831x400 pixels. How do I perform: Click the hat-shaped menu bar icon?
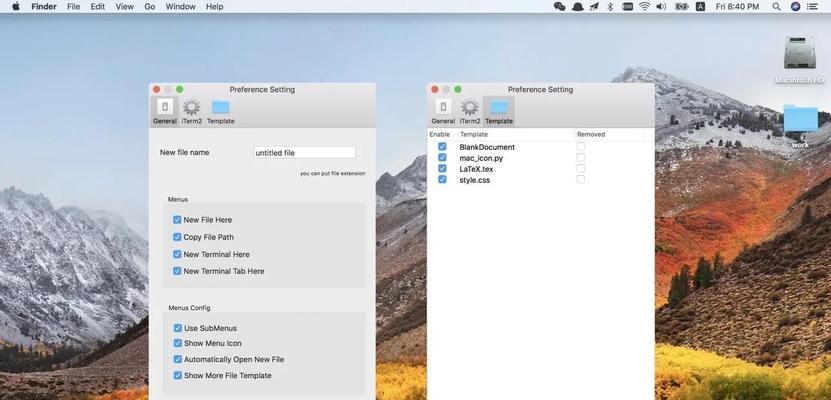point(578,6)
